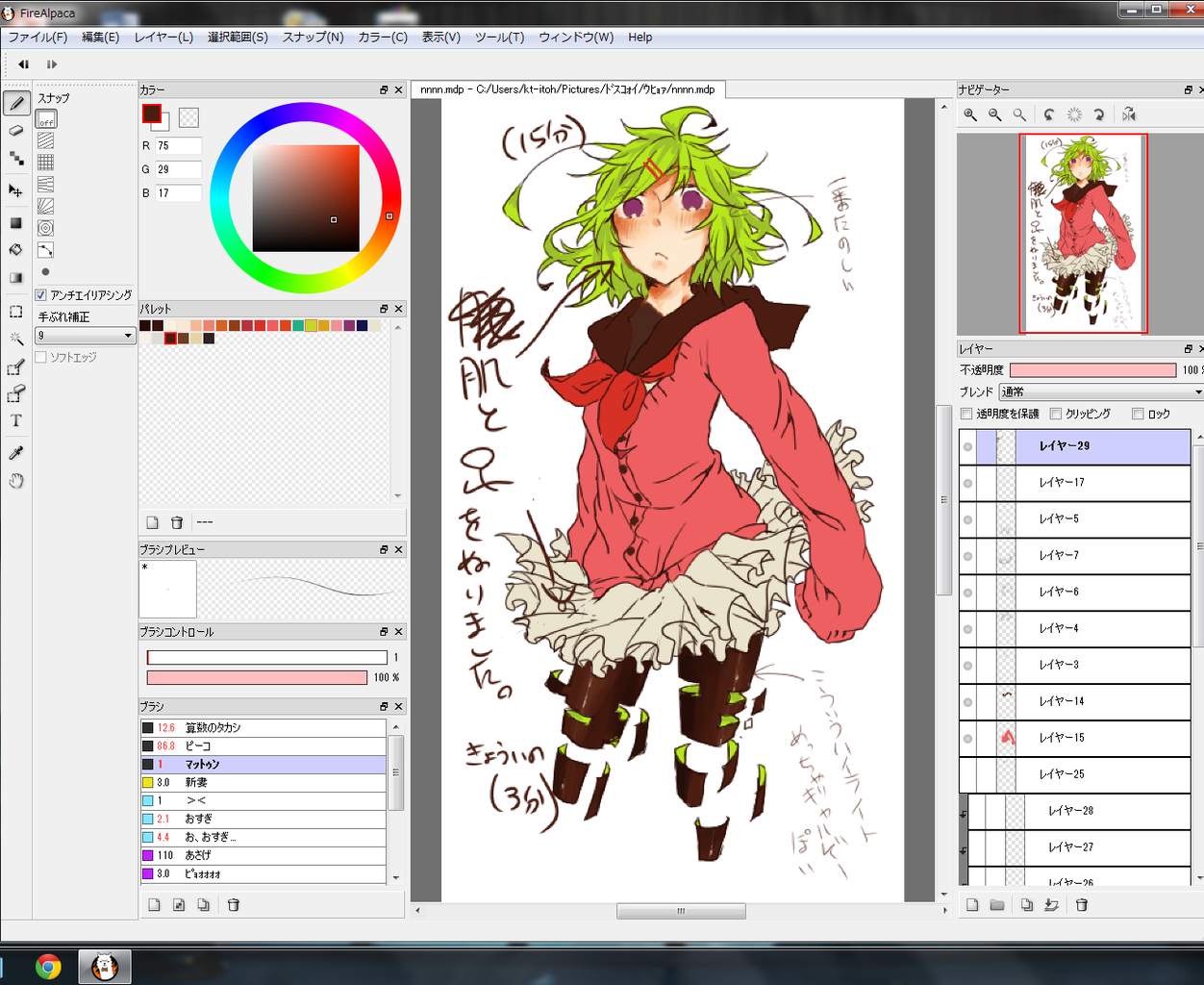Rotate canvas right in Navigator
The width and height of the screenshot is (1204, 985).
(x=1099, y=114)
